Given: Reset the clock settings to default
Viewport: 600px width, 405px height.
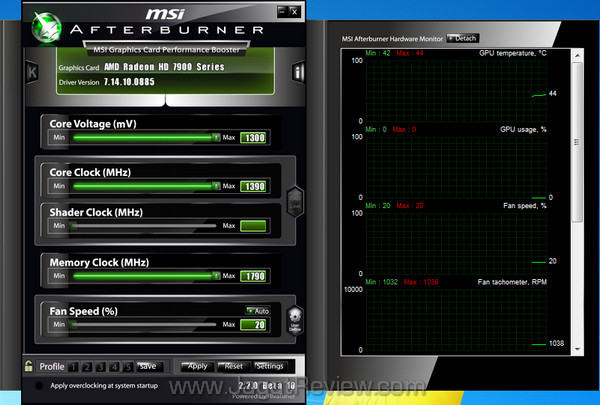Looking at the screenshot, I should tap(233, 366).
